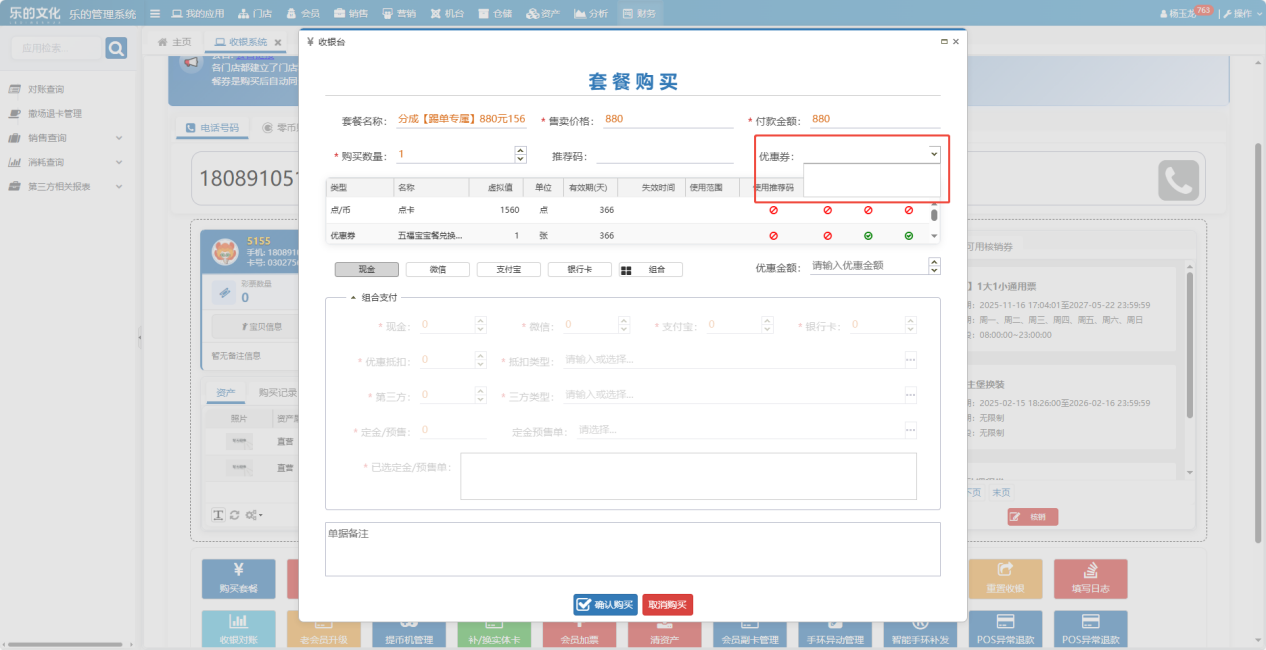Open the 财务 menu in top bar

[x=640, y=14]
